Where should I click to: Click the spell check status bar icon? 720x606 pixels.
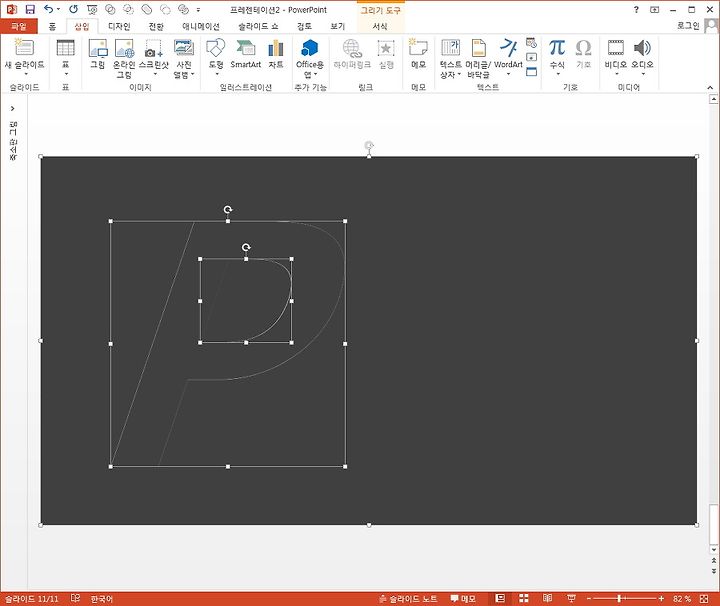(x=75, y=598)
